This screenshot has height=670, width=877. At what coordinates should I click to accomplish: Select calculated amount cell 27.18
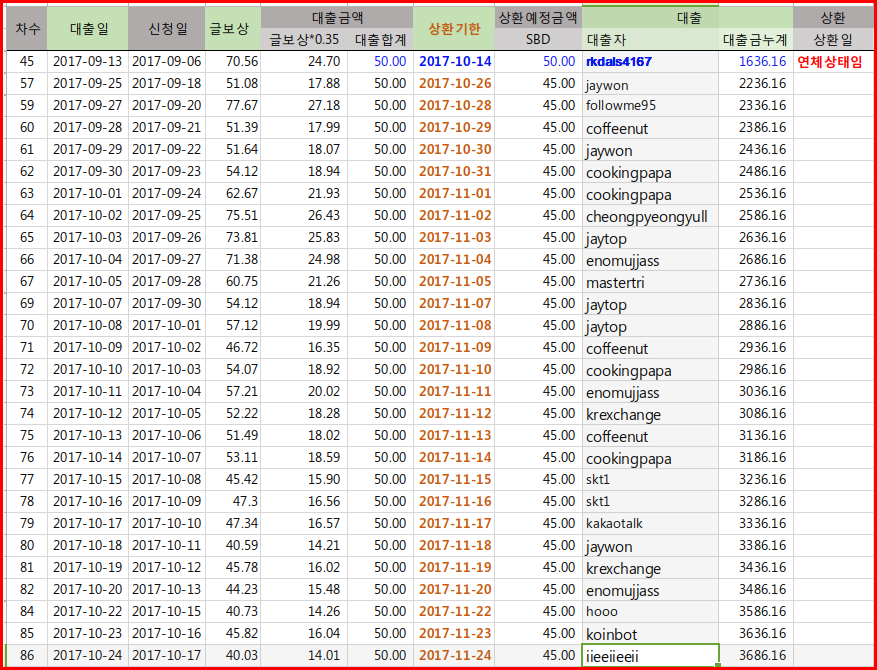[x=304, y=106]
